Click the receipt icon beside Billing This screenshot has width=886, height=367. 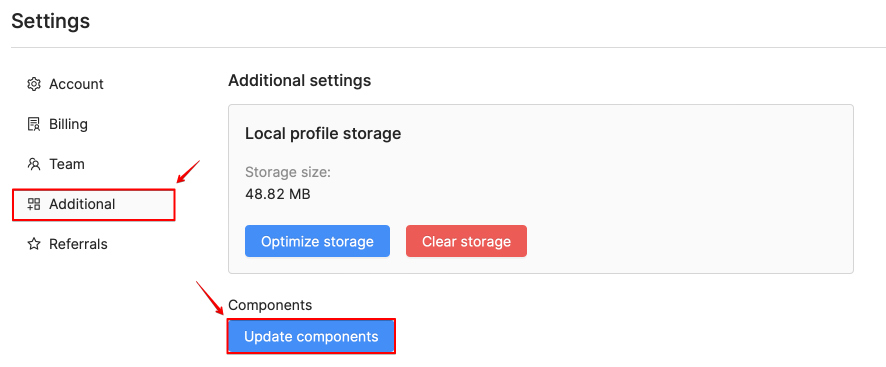(34, 124)
